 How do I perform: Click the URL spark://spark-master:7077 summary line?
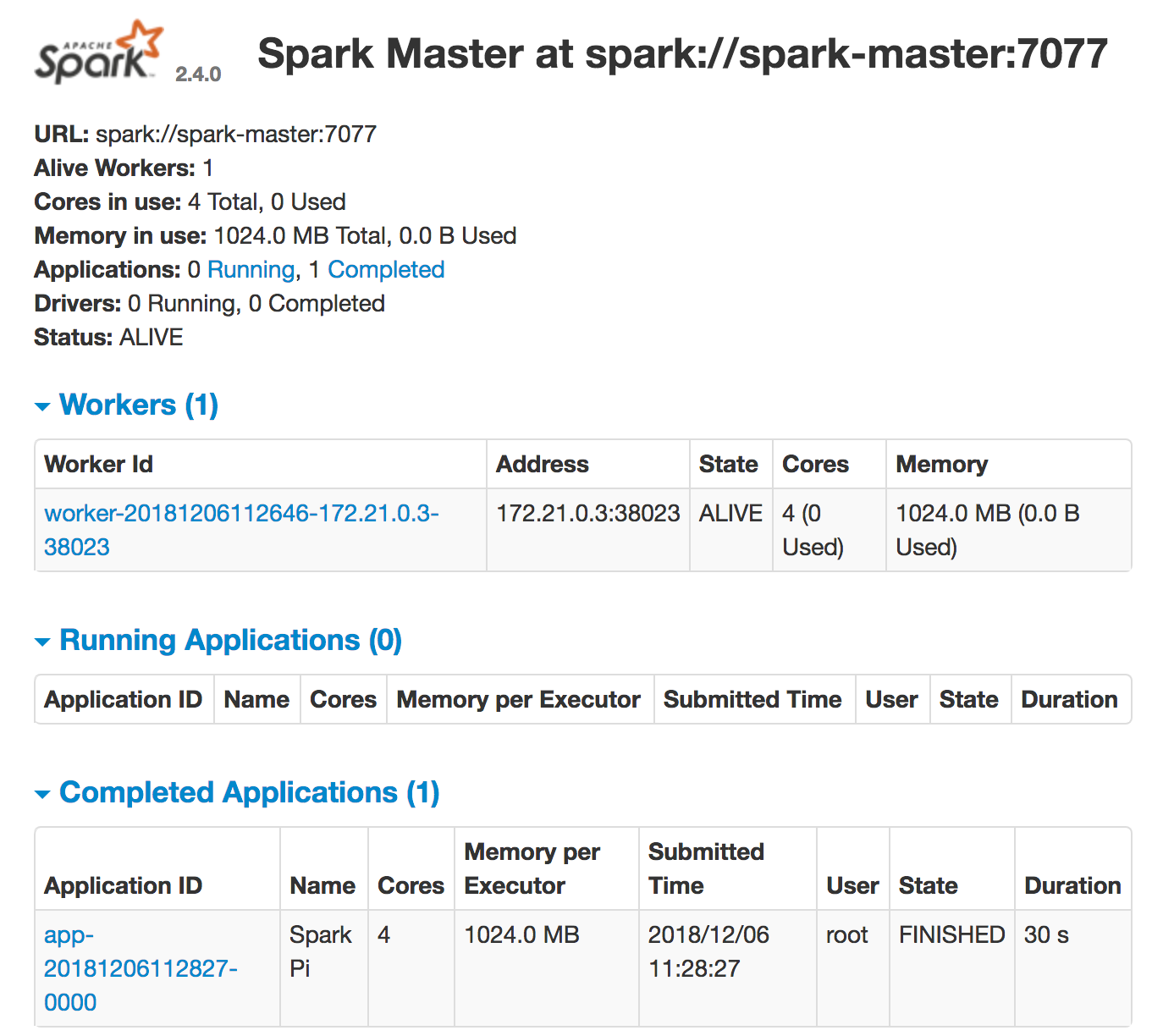click(x=205, y=135)
